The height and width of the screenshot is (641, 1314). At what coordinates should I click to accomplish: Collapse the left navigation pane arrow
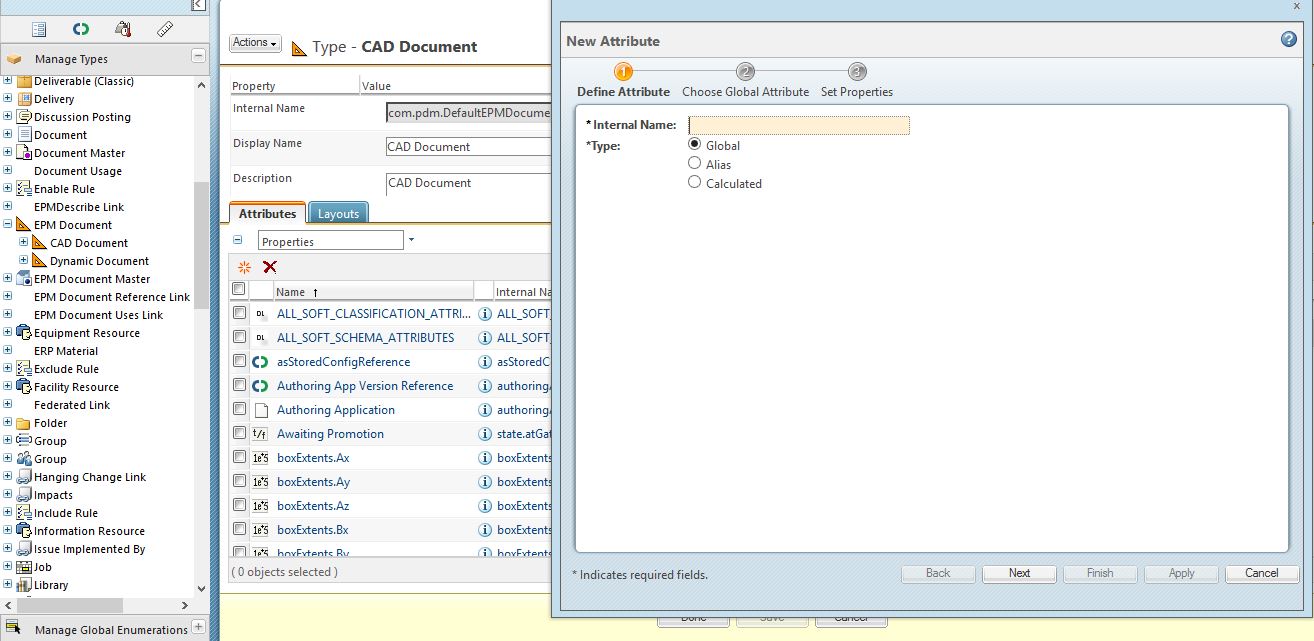pos(198,5)
